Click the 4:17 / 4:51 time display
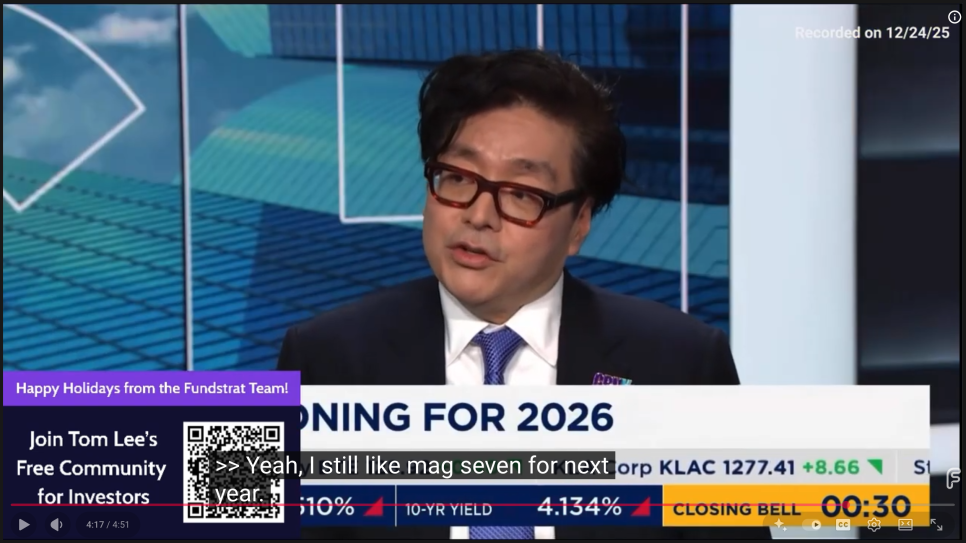 coord(108,525)
